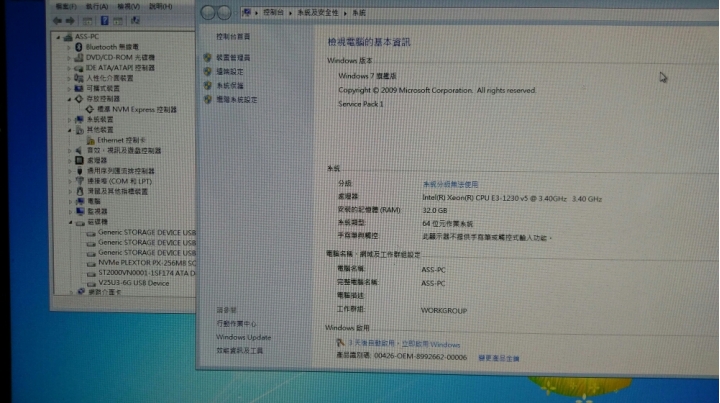Open Windows Update link in the sidebar
The width and height of the screenshot is (720, 403).
tap(243, 337)
